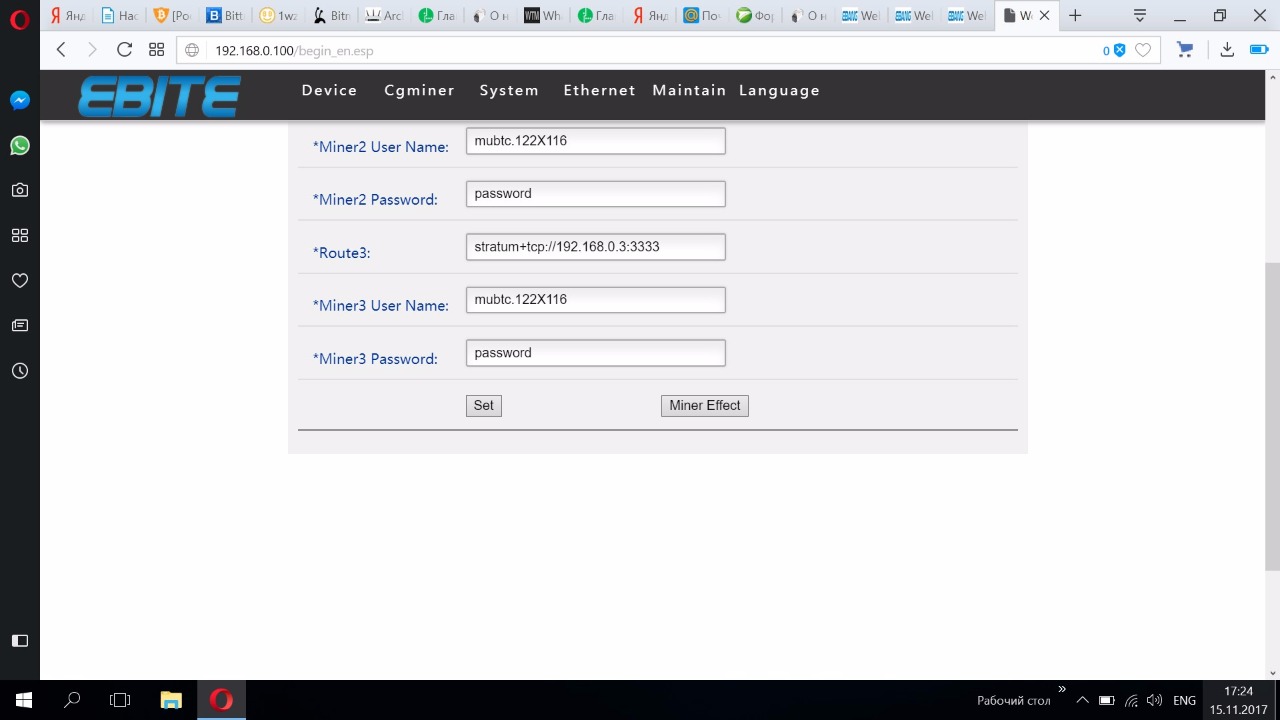This screenshot has height=720, width=1280.
Task: Toggle the sidebar panel button at bottom
Action: click(x=20, y=640)
